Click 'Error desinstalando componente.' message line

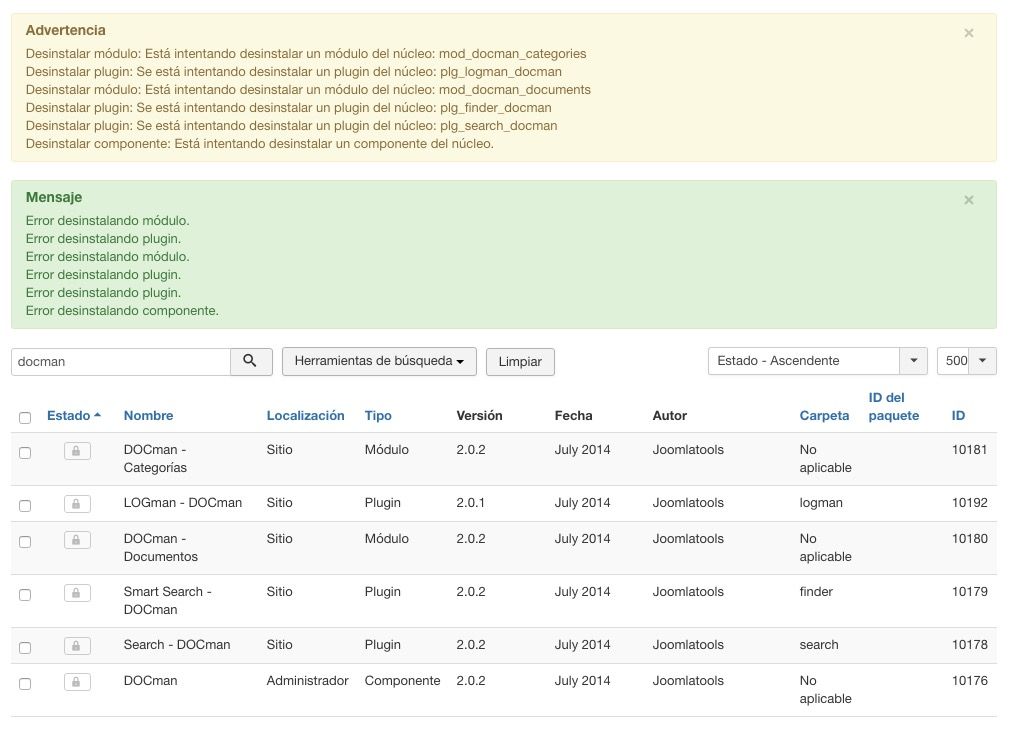pos(122,311)
